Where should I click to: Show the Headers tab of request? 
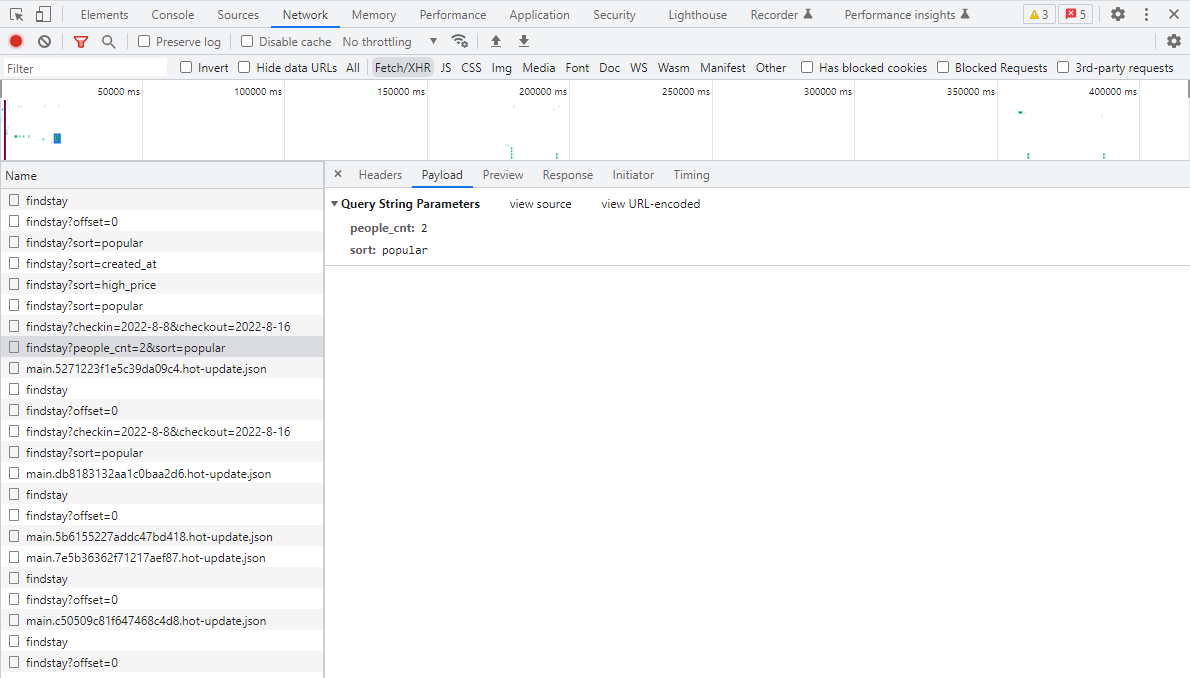[380, 175]
